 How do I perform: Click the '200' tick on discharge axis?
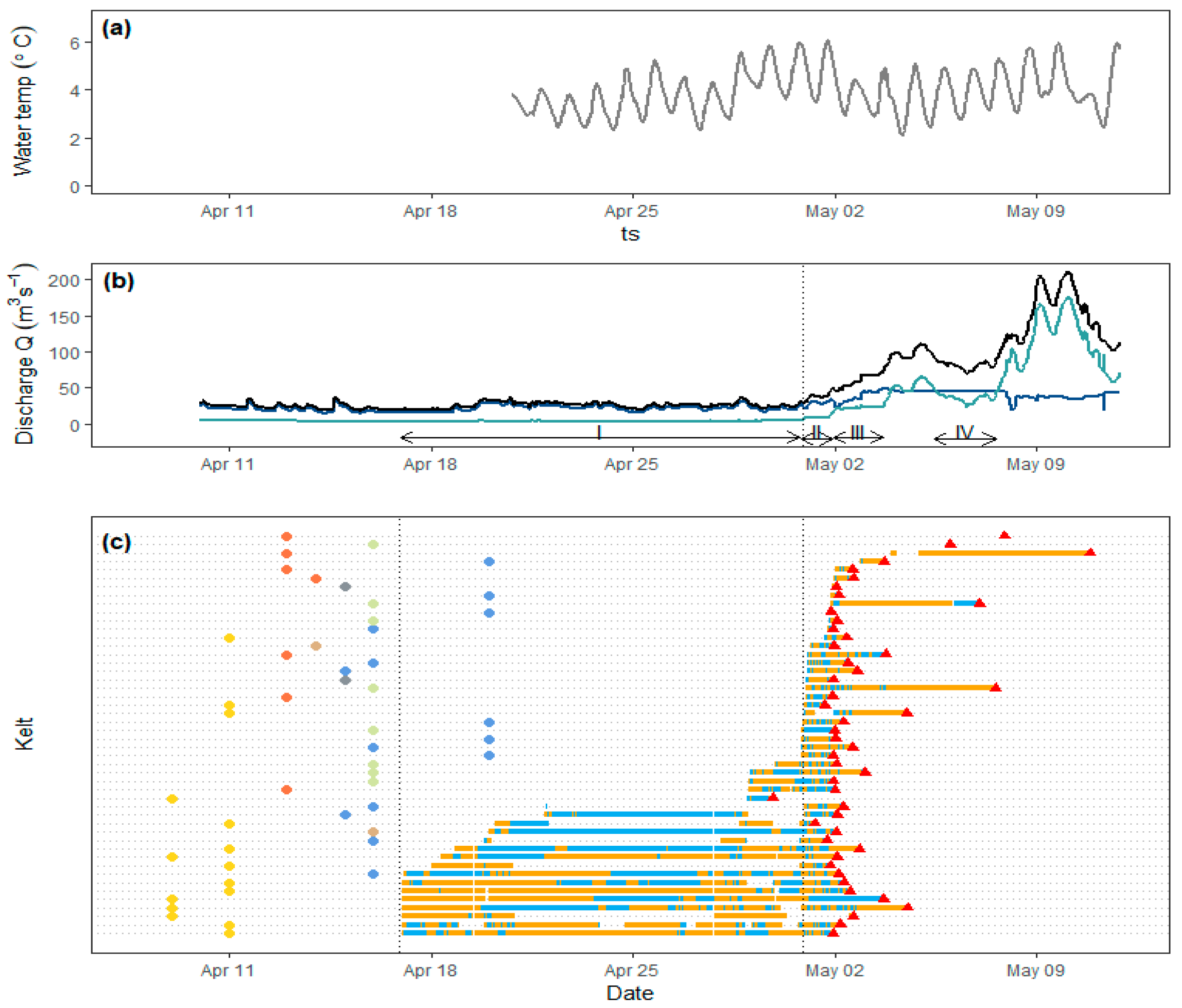pos(63,280)
